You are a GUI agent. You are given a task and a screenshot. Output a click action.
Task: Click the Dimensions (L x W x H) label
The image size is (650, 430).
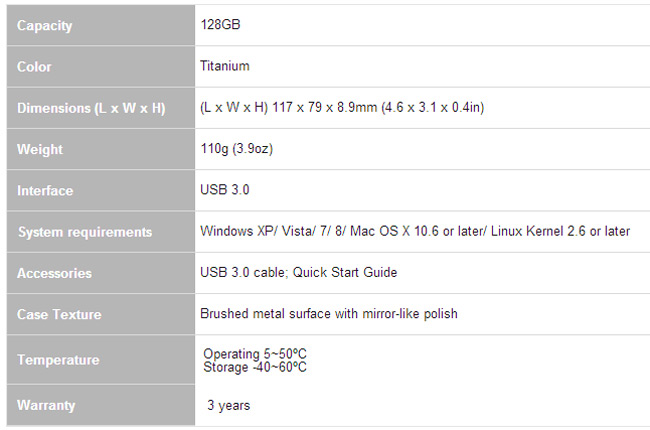pyautogui.click(x=91, y=108)
